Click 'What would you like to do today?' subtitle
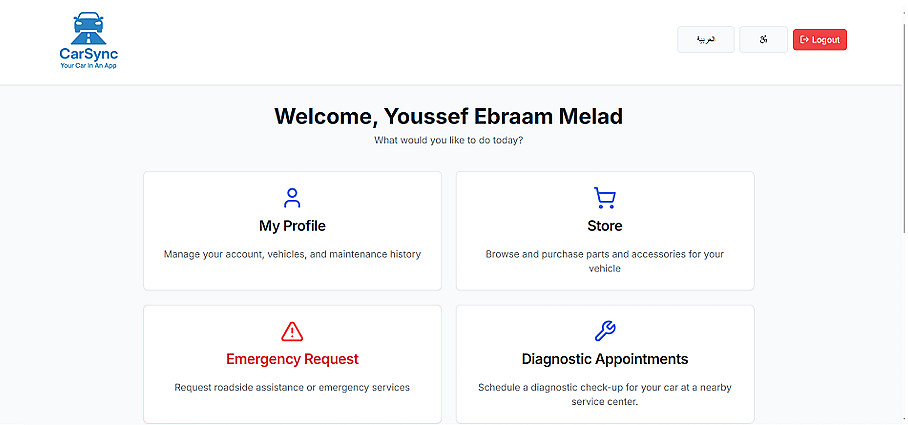 [449, 140]
